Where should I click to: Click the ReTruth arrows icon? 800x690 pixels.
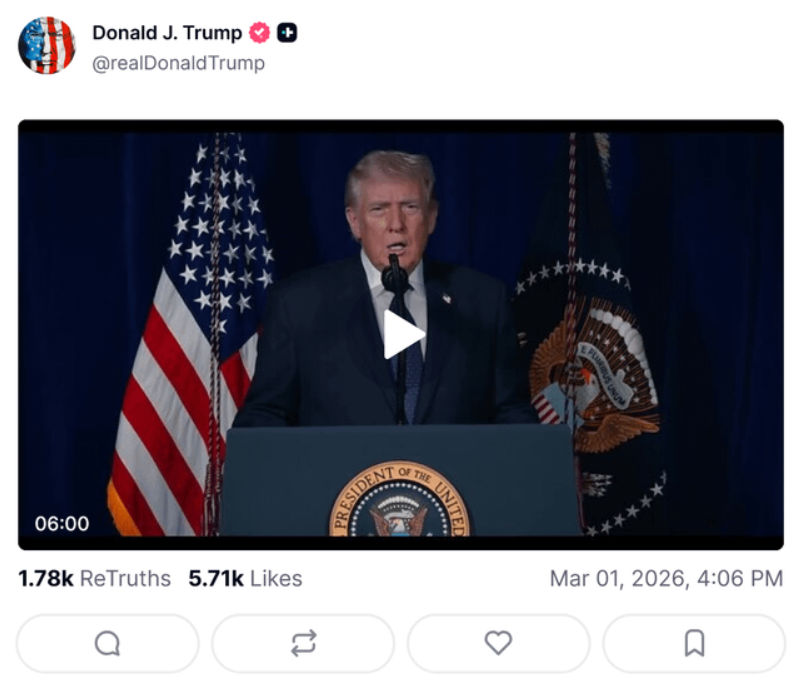coord(304,643)
